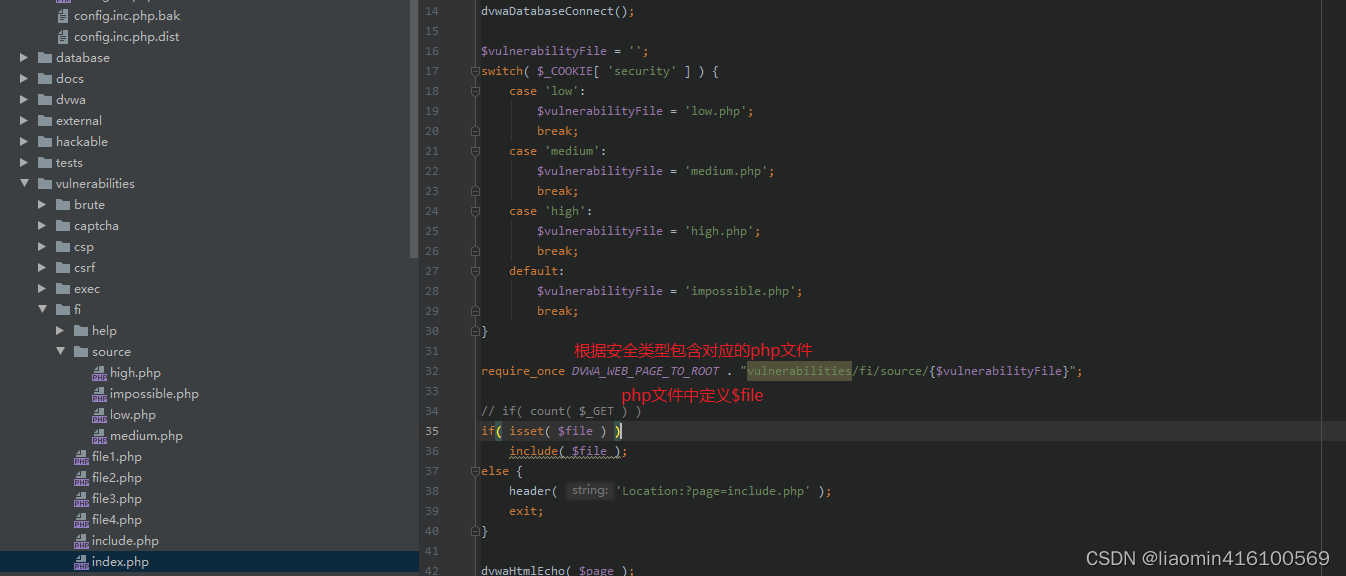
Task: Click the index.php PHP file icon
Action: (81, 562)
